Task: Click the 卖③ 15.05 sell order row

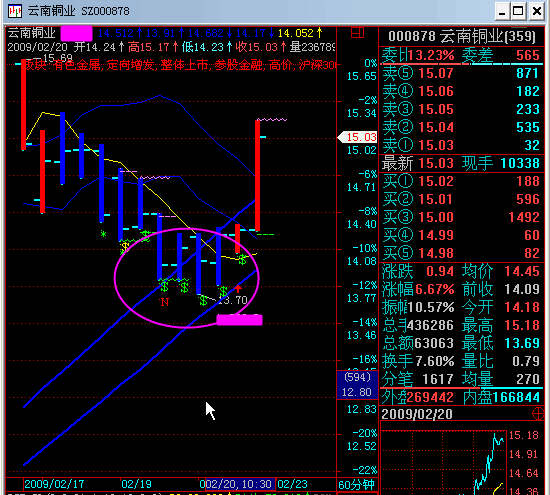Action: coord(461,109)
